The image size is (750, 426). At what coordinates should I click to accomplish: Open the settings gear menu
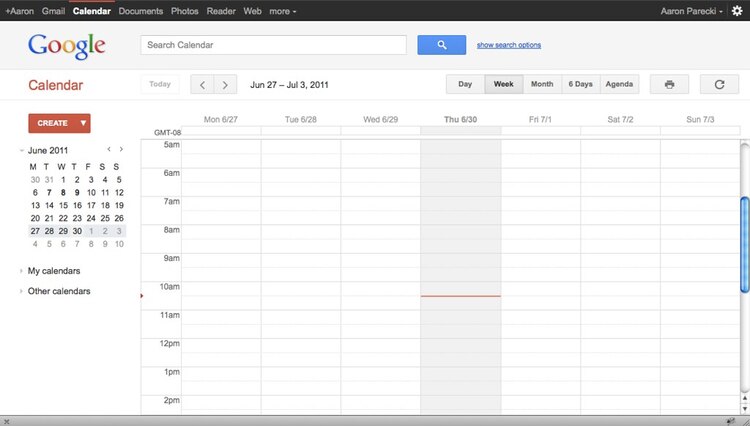pyautogui.click(x=737, y=11)
